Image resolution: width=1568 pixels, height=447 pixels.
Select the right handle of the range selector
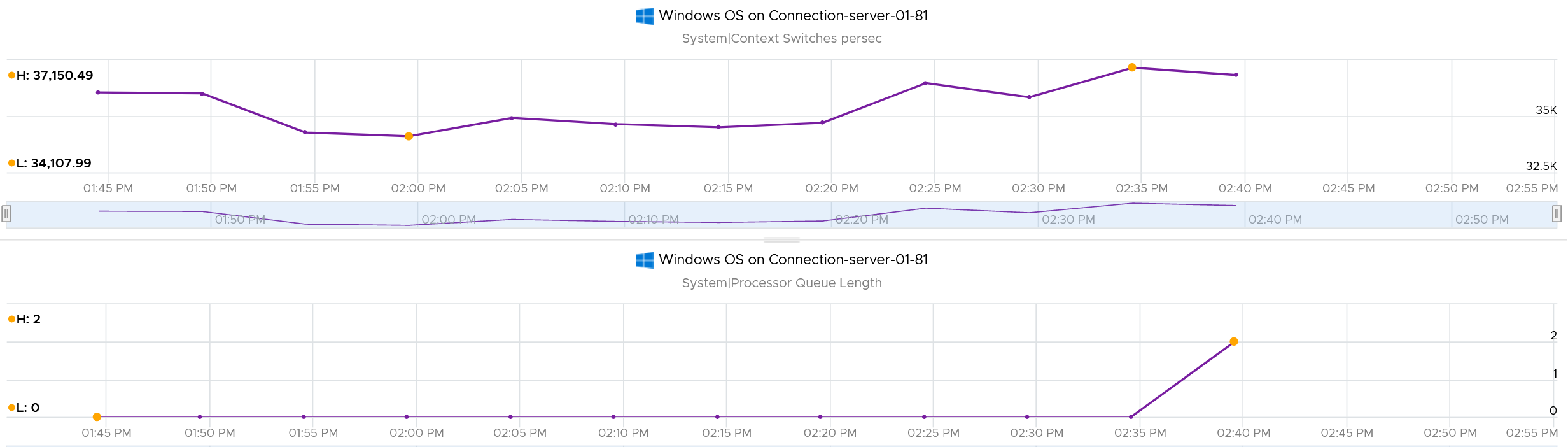click(1557, 214)
